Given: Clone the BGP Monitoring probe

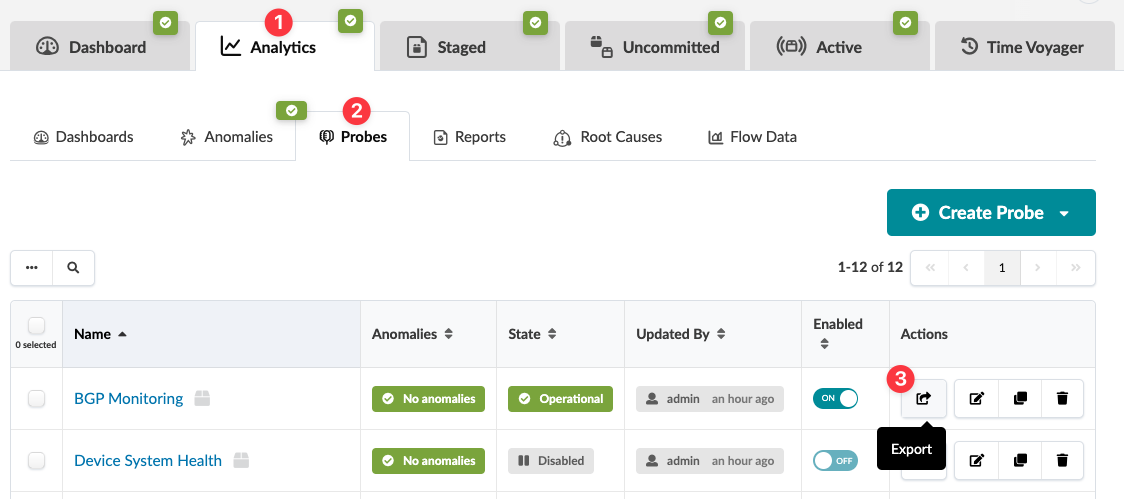Looking at the screenshot, I should pos(1019,399).
